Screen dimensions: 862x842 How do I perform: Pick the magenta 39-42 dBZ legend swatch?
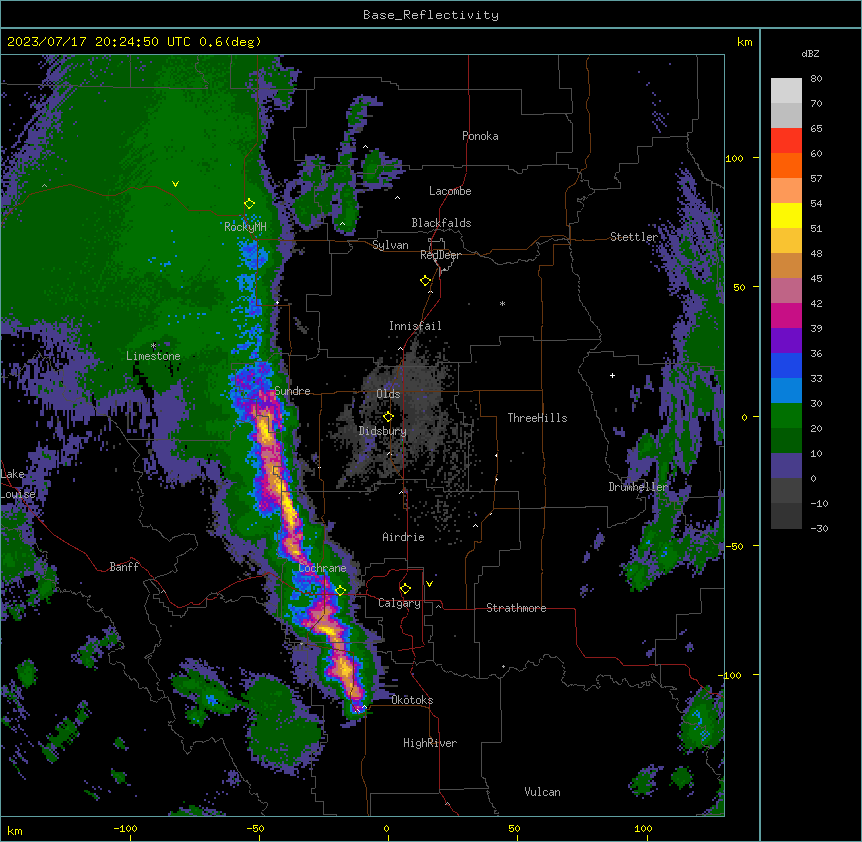[786, 315]
